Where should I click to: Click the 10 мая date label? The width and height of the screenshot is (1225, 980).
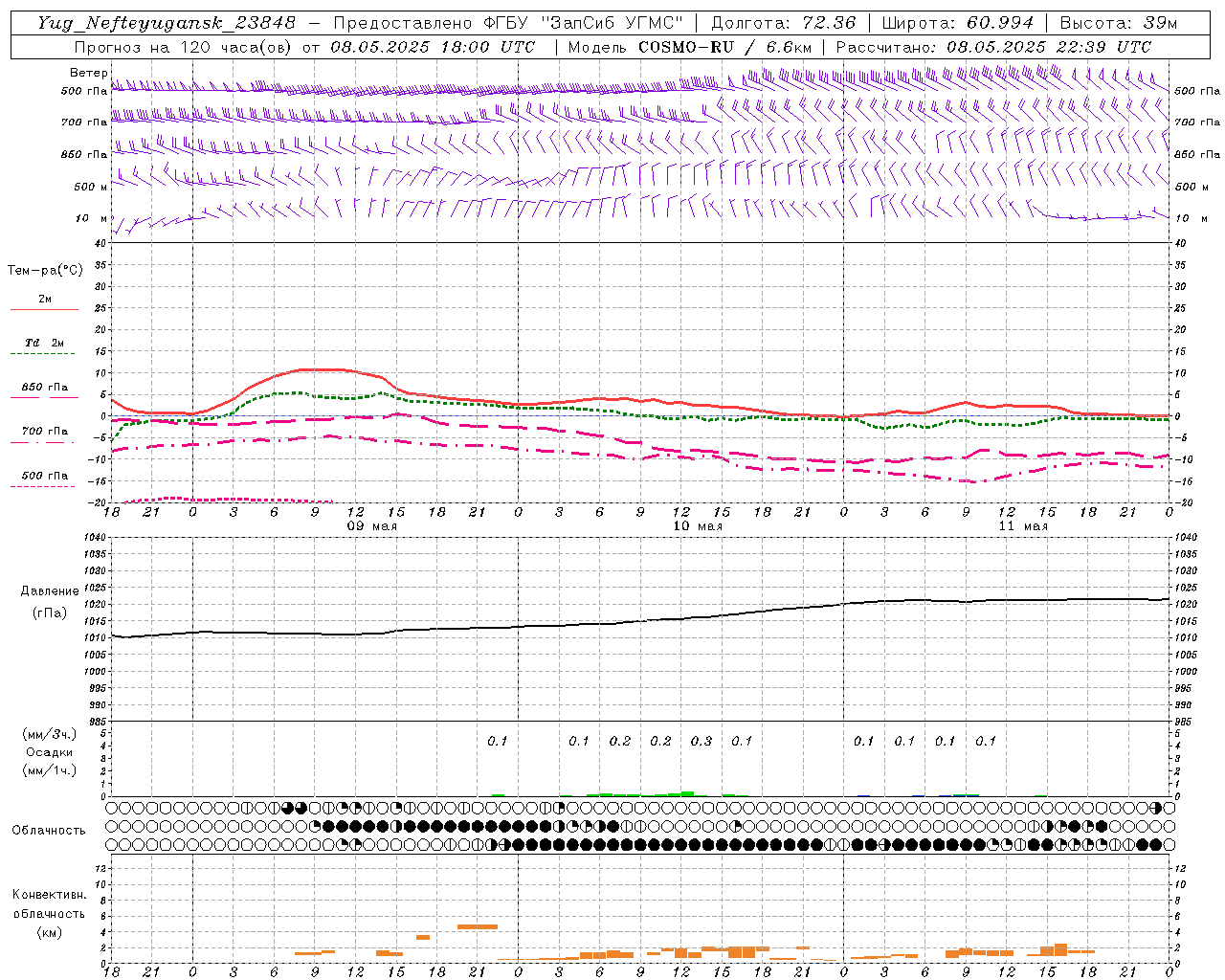[x=698, y=526]
